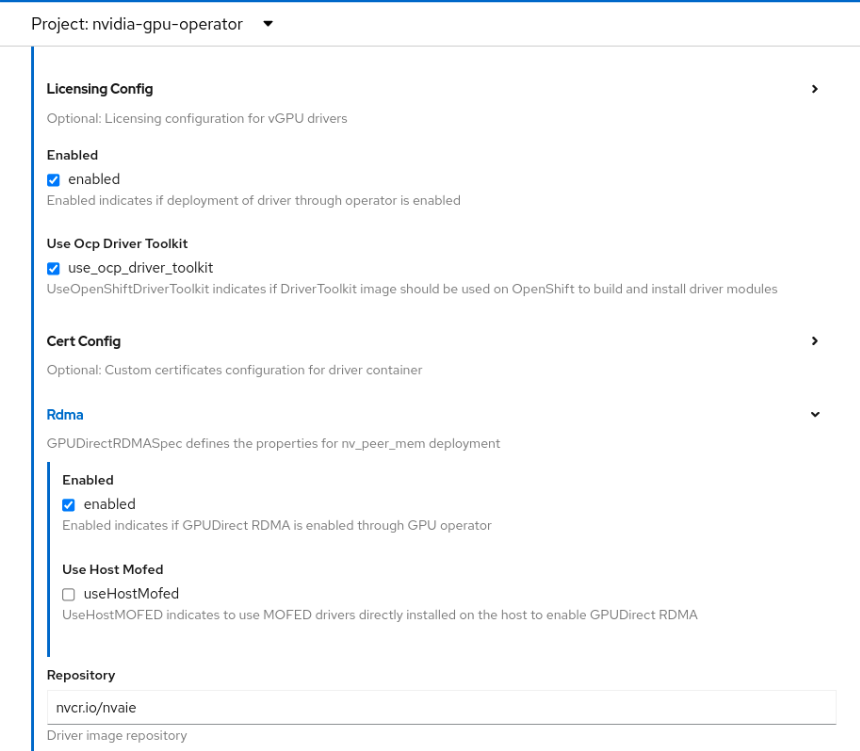The image size is (860, 751).
Task: Click the caret arrow beside the project name
Action: tap(268, 24)
